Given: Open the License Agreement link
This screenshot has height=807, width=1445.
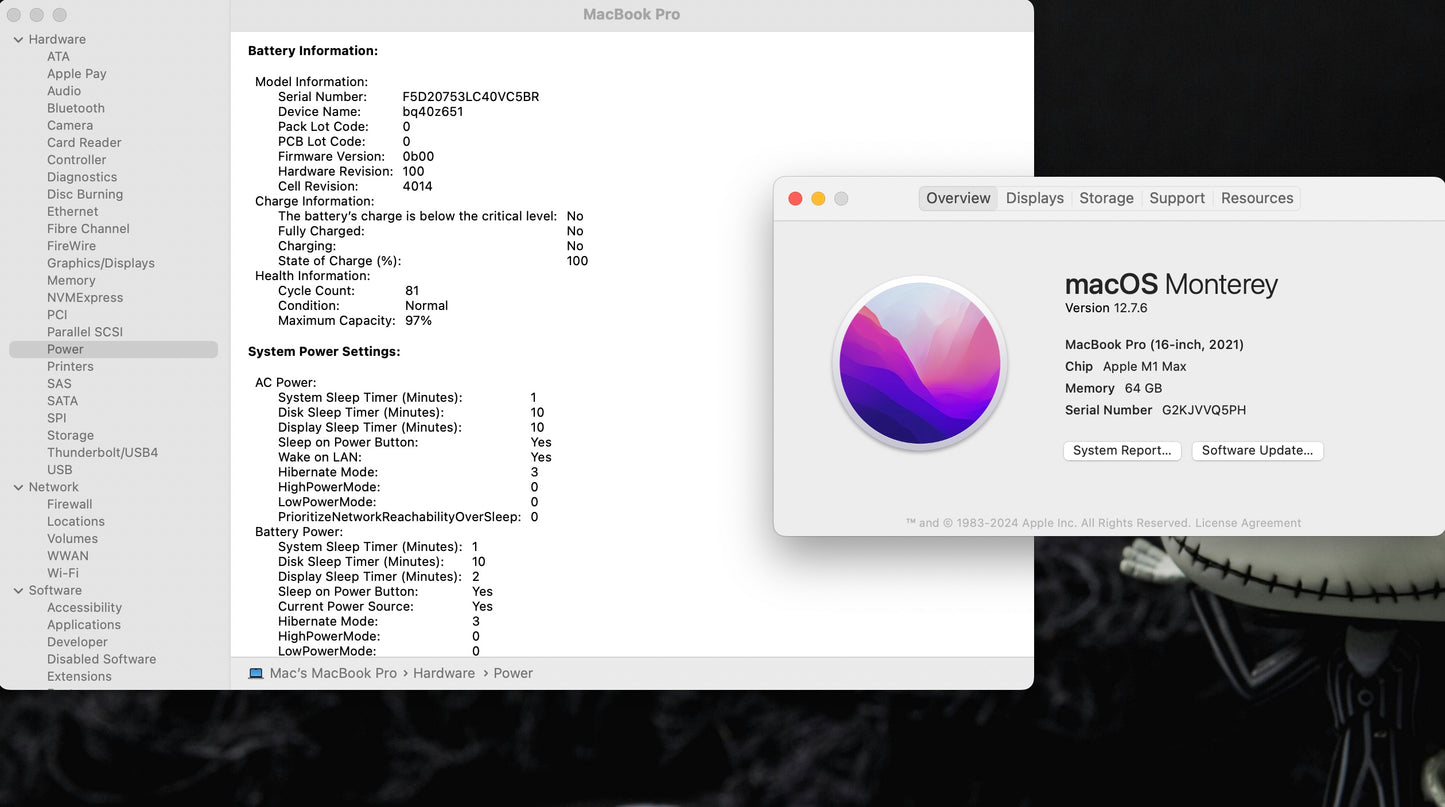Looking at the screenshot, I should click(1248, 523).
